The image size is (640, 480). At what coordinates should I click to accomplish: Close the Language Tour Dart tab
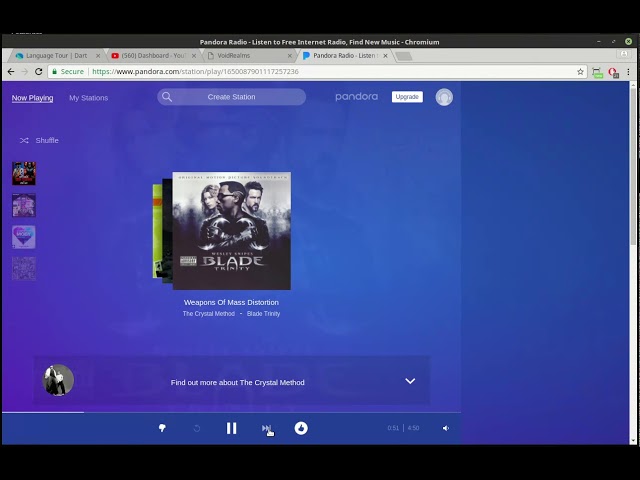(x=98, y=56)
